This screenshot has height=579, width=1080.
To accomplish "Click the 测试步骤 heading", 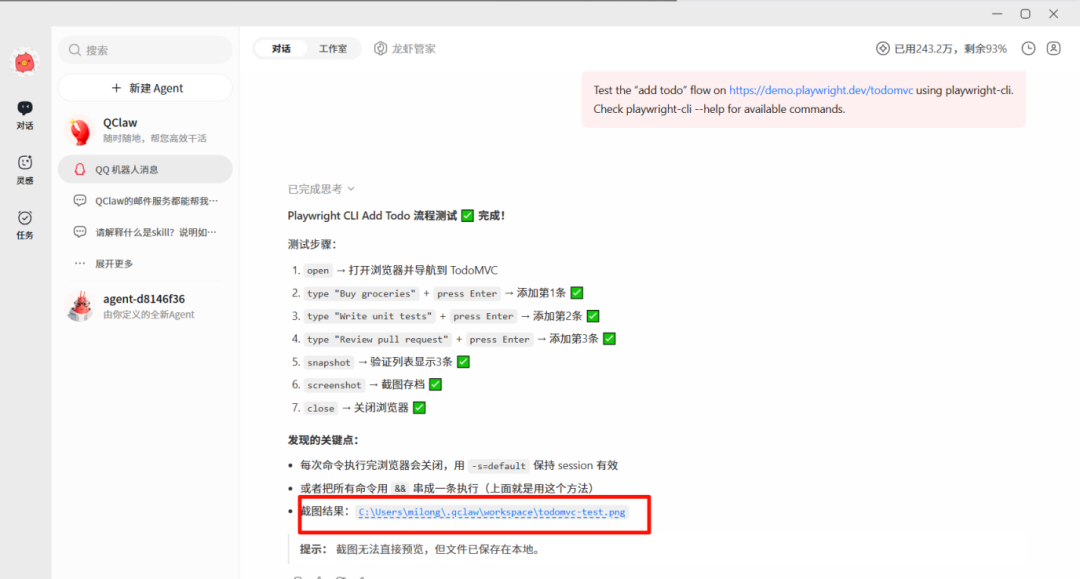I will pos(312,244).
